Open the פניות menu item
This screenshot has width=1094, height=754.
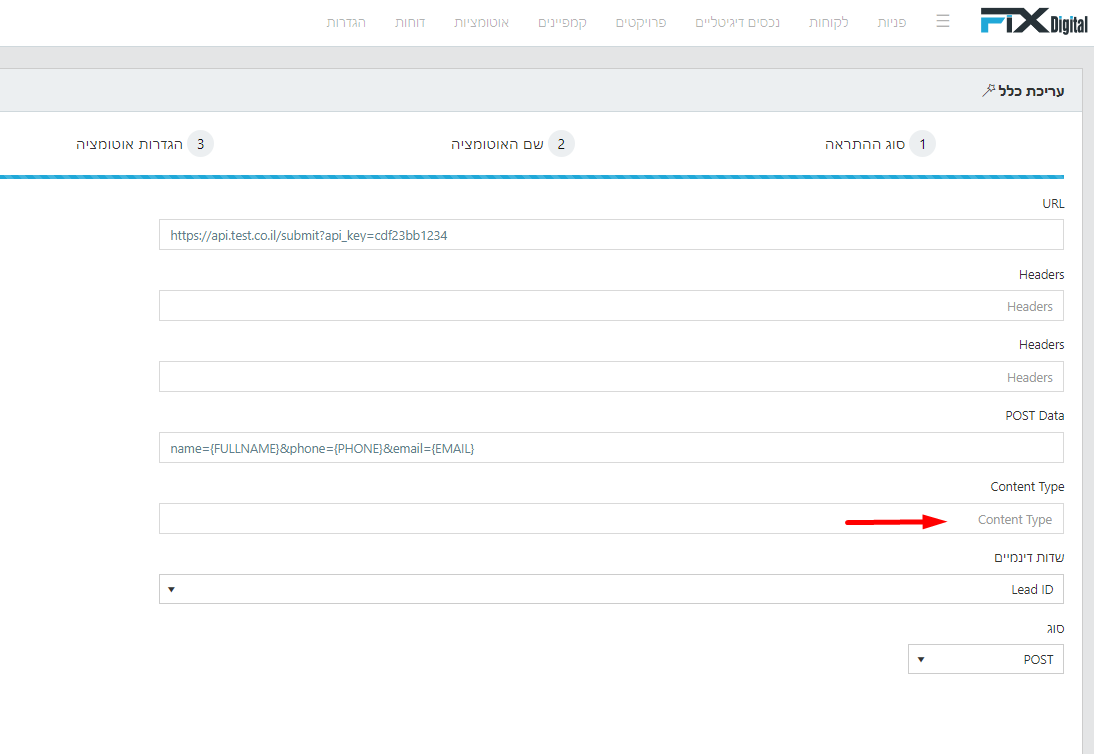coord(892,22)
